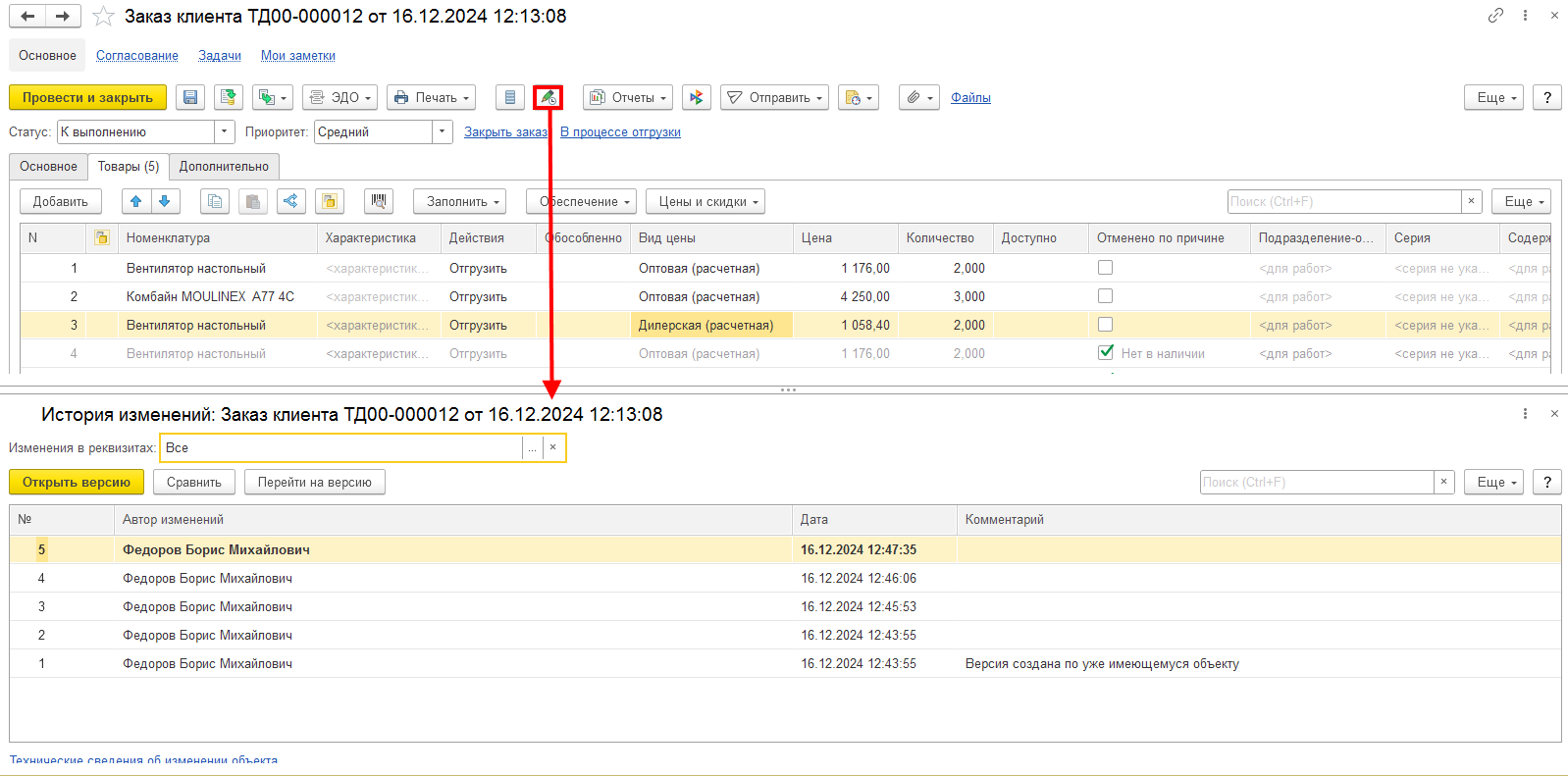Screen dimensions: 1568x776
Task: Uncheck the cancelled checkbox marked Нет в наличии
Action: click(x=1106, y=352)
